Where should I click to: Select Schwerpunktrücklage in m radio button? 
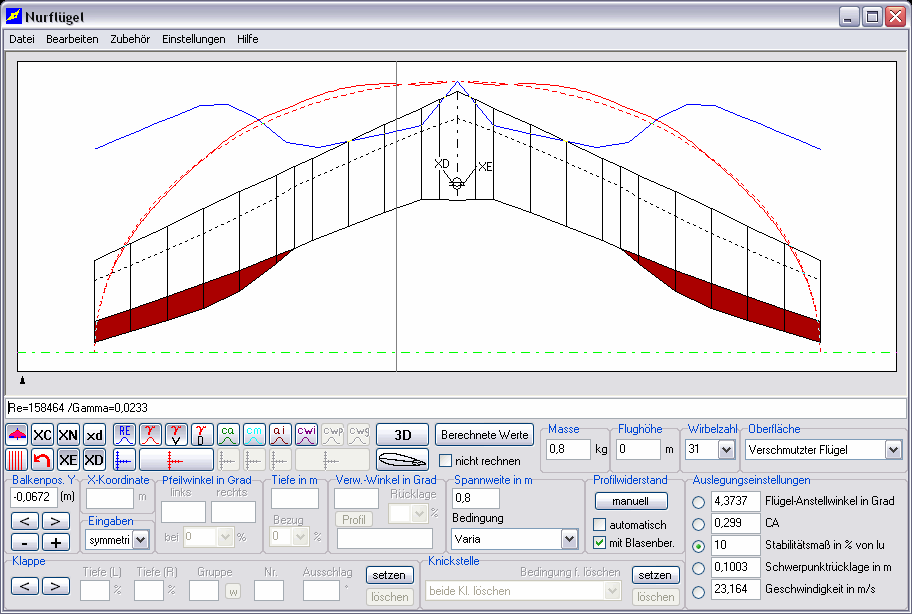click(x=699, y=568)
